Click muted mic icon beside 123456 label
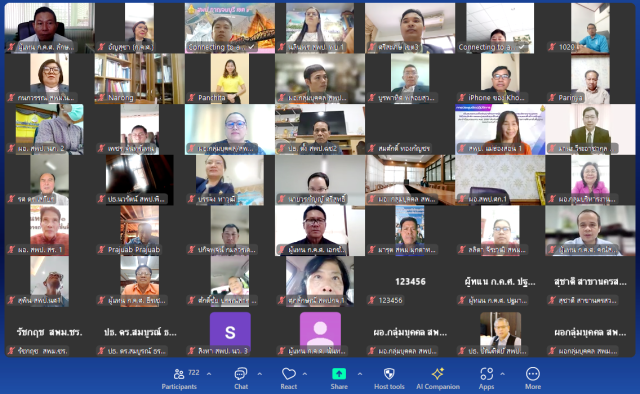Screen dimensions: 640x394 pyautogui.click(x=371, y=300)
